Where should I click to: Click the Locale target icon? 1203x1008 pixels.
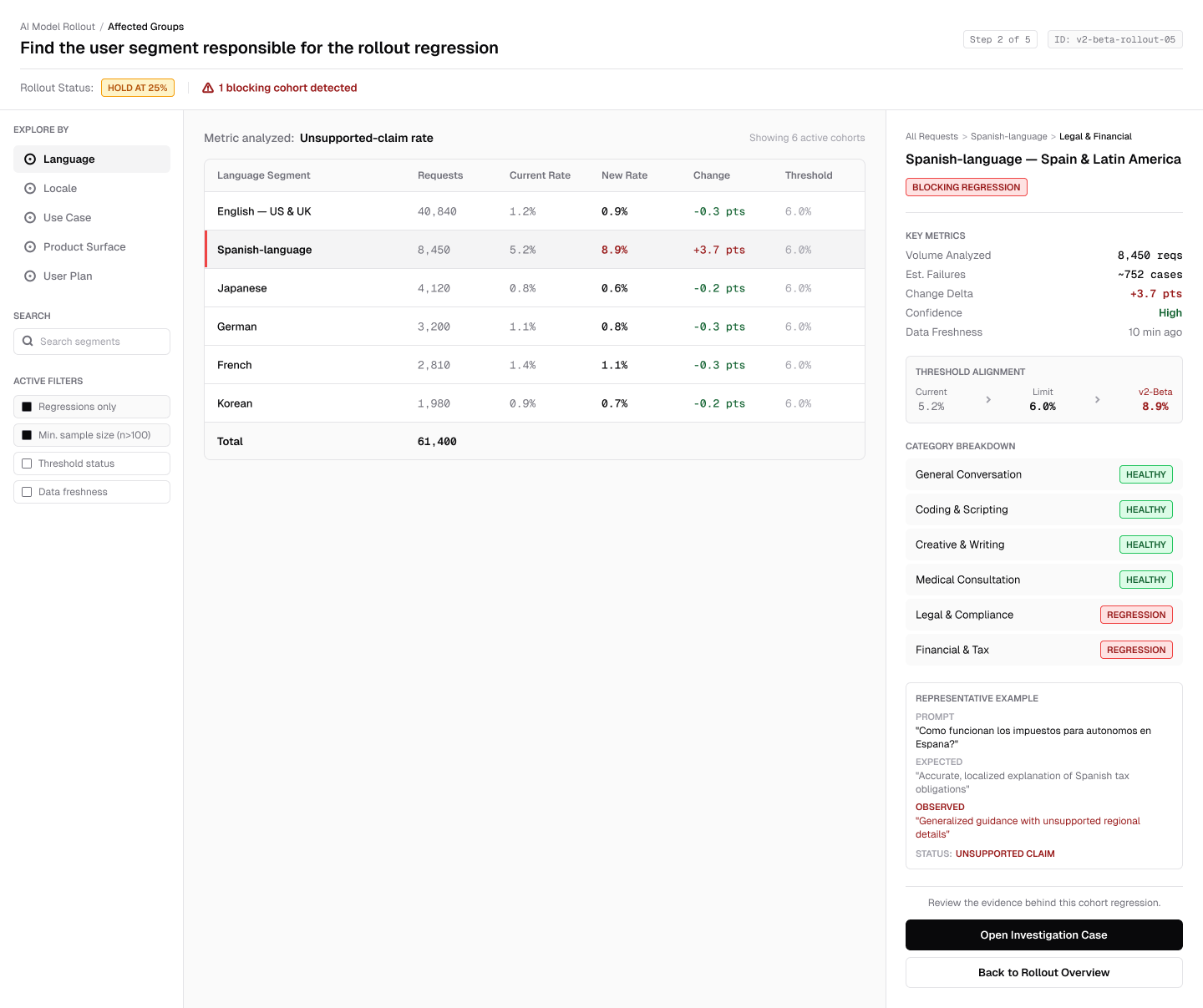(x=30, y=189)
